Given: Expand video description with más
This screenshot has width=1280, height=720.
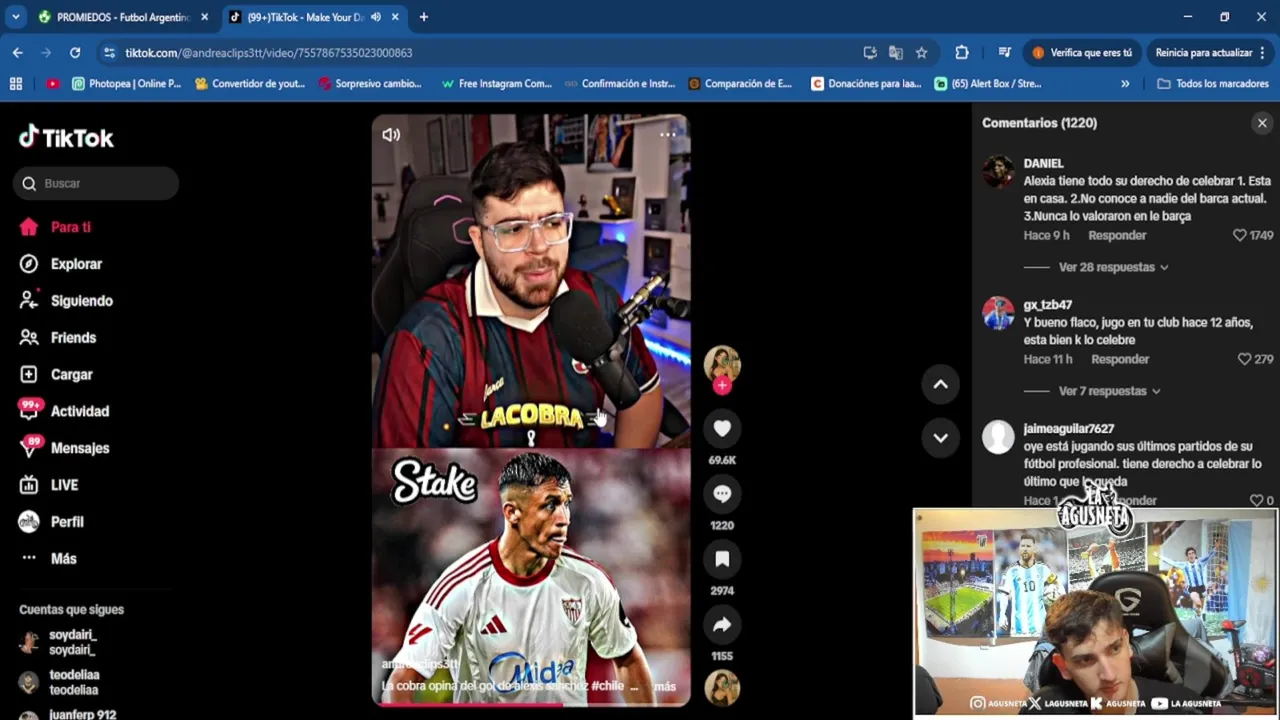Looking at the screenshot, I should [665, 687].
